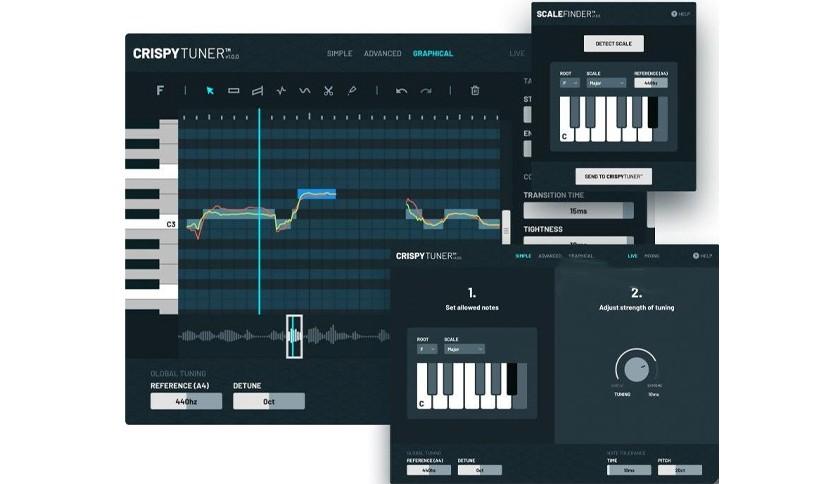Viewport: 836px width, 484px height.
Task: Enable Live mode in the front CrispyTuner window
Action: [632, 256]
